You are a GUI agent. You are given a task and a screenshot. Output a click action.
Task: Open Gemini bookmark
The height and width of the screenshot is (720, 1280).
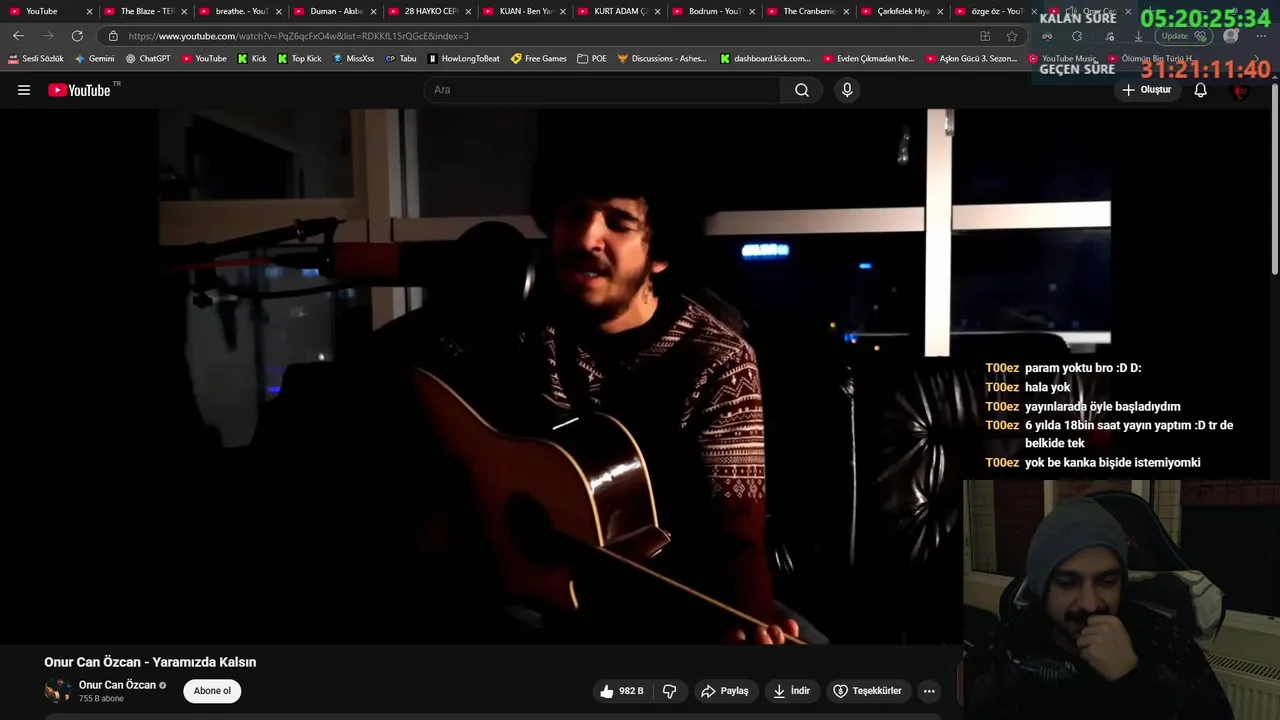[x=95, y=59]
